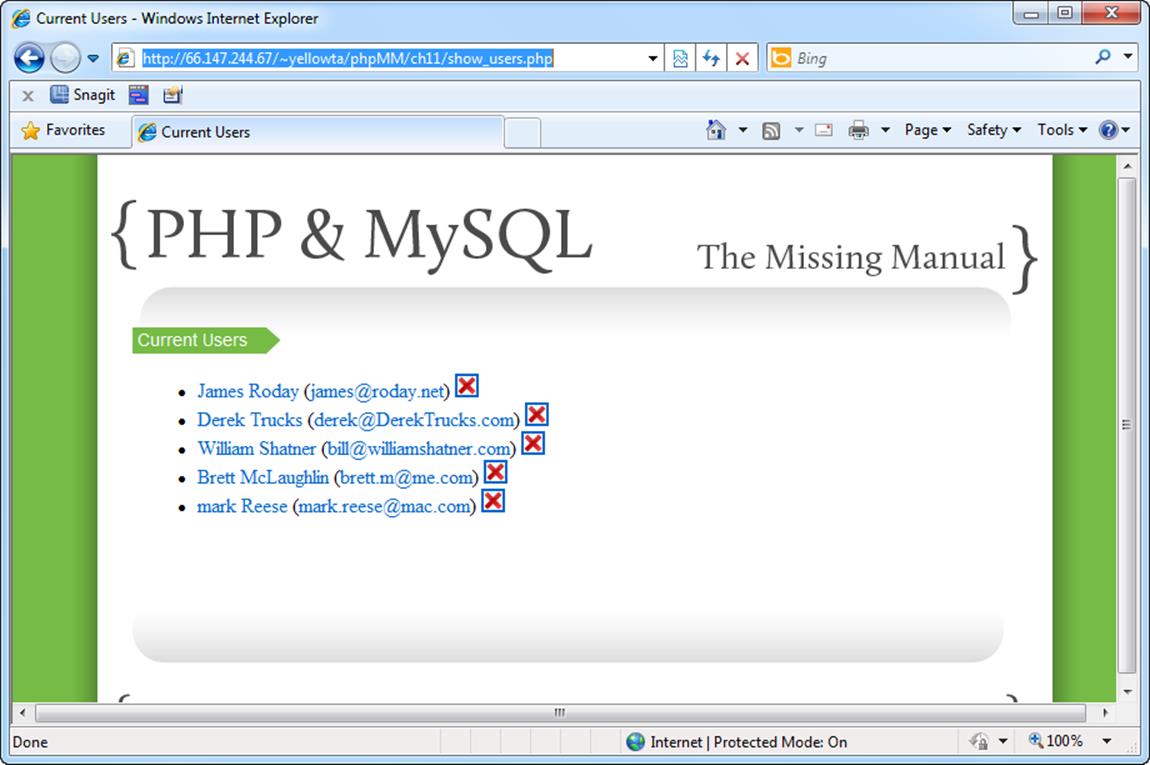Click the Read Mail icon
1150x765 pixels.
coord(824,130)
